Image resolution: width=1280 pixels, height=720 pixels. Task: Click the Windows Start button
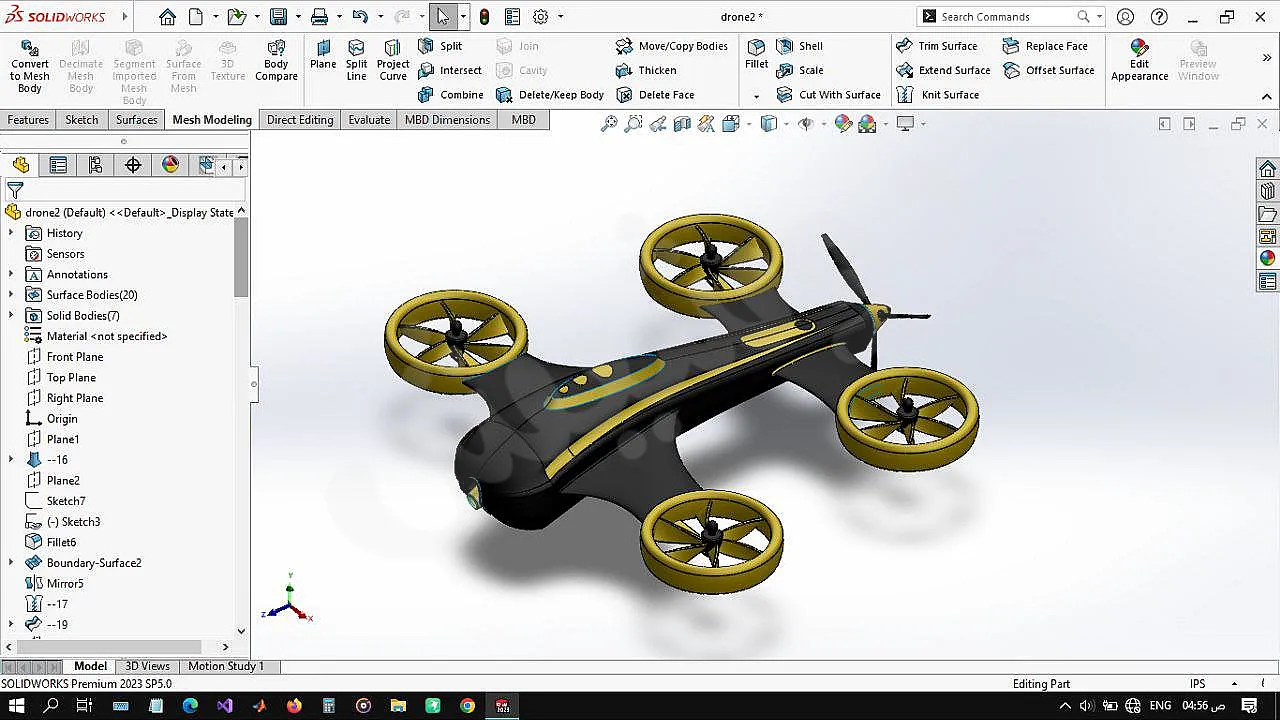(17, 706)
